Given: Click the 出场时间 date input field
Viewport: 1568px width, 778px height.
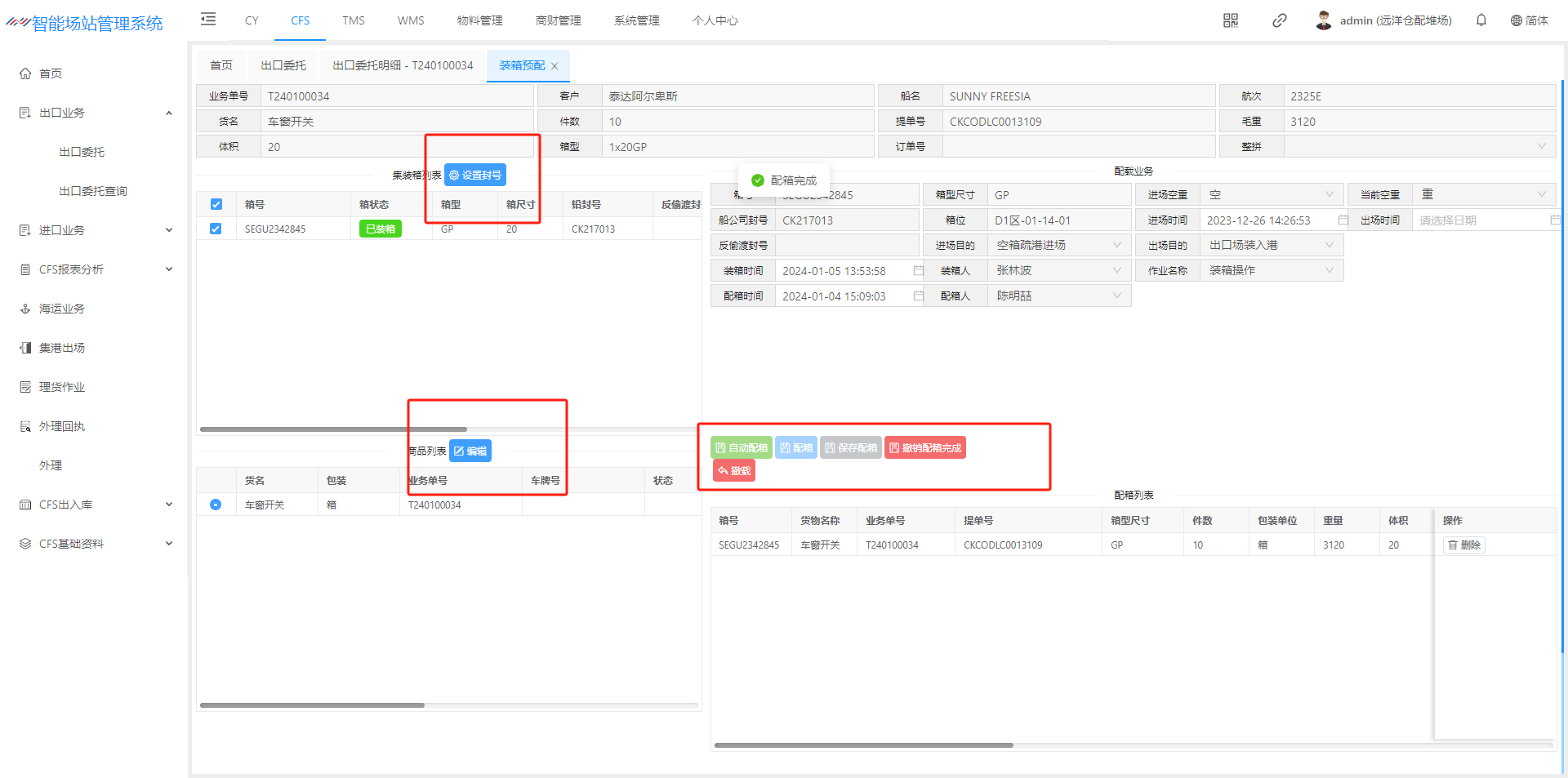Looking at the screenshot, I should (1480, 220).
